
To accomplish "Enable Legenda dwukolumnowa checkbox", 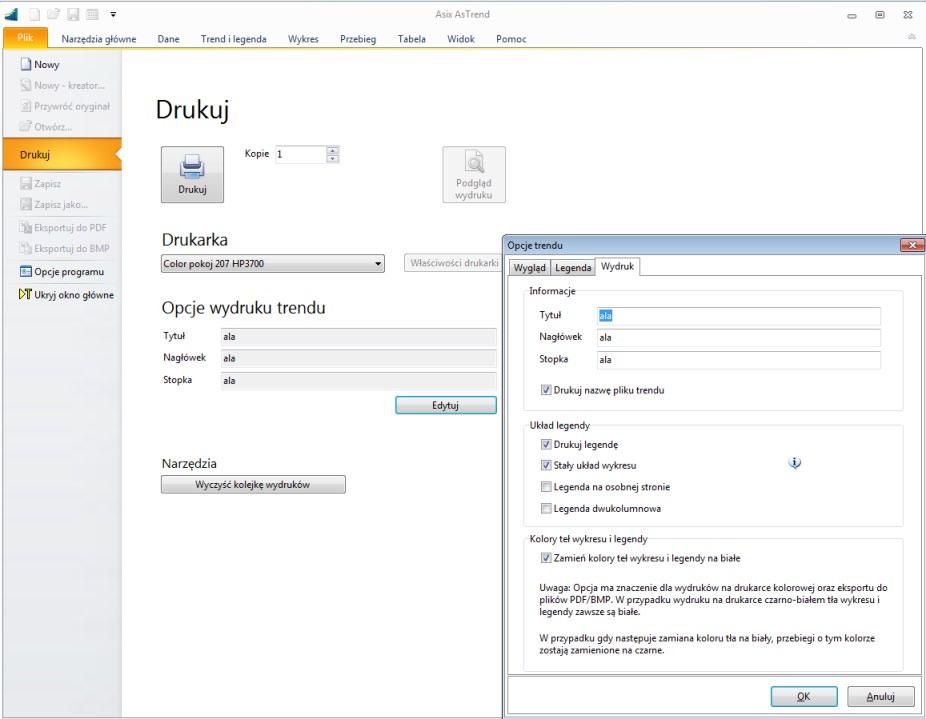I will point(546,508).
